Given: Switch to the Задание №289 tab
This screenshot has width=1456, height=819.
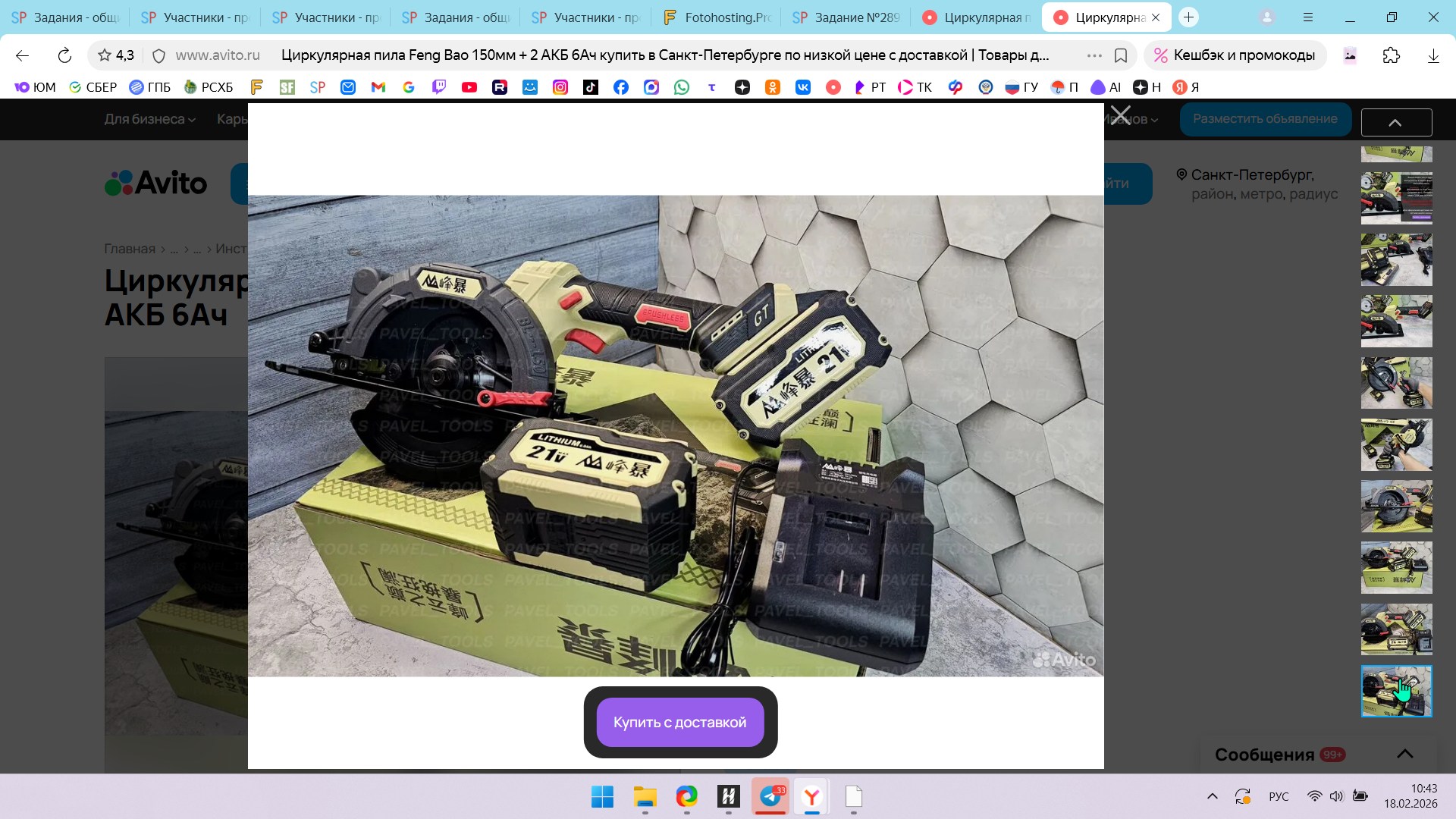Looking at the screenshot, I should tap(847, 17).
